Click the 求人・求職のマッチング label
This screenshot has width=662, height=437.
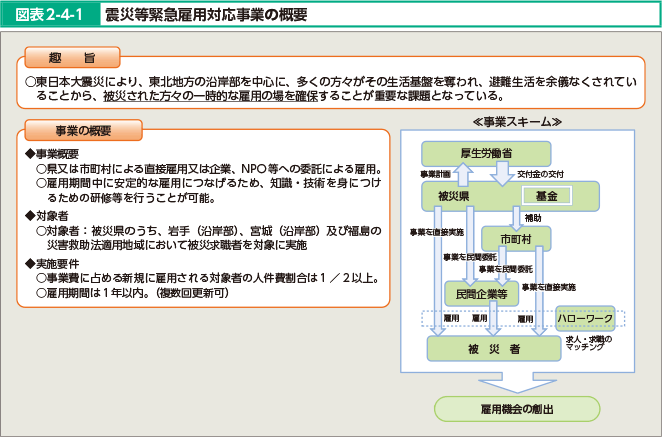tap(589, 345)
